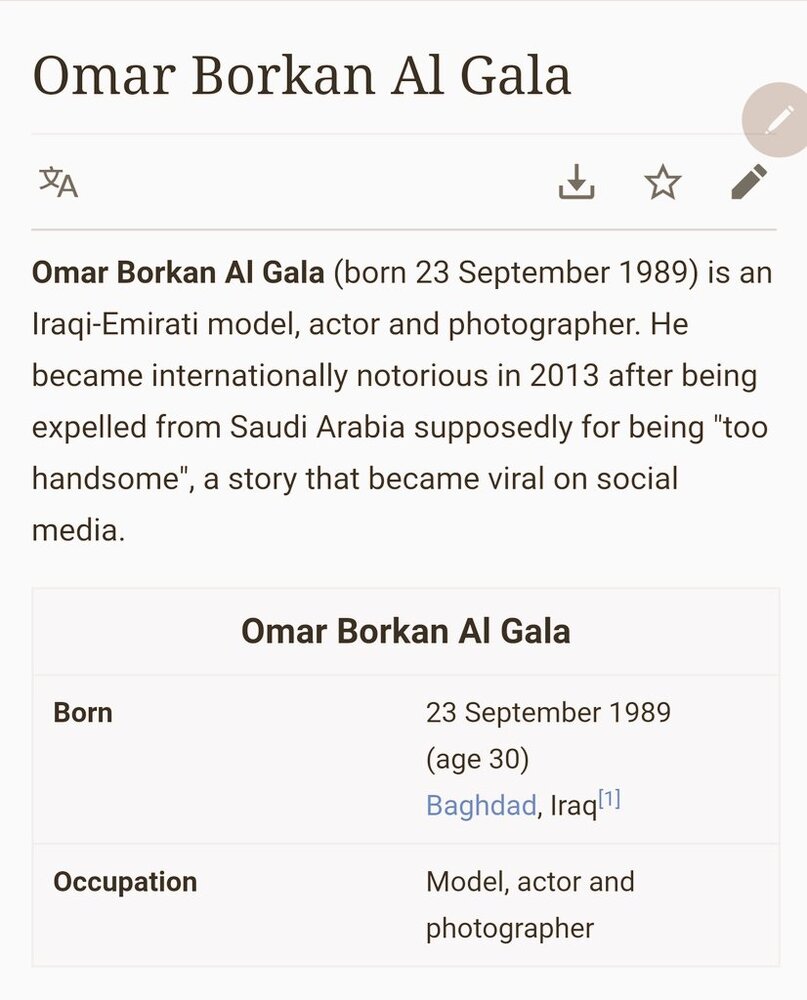This screenshot has height=1000, width=807.
Task: Click birth date in infobox
Action: point(548,713)
